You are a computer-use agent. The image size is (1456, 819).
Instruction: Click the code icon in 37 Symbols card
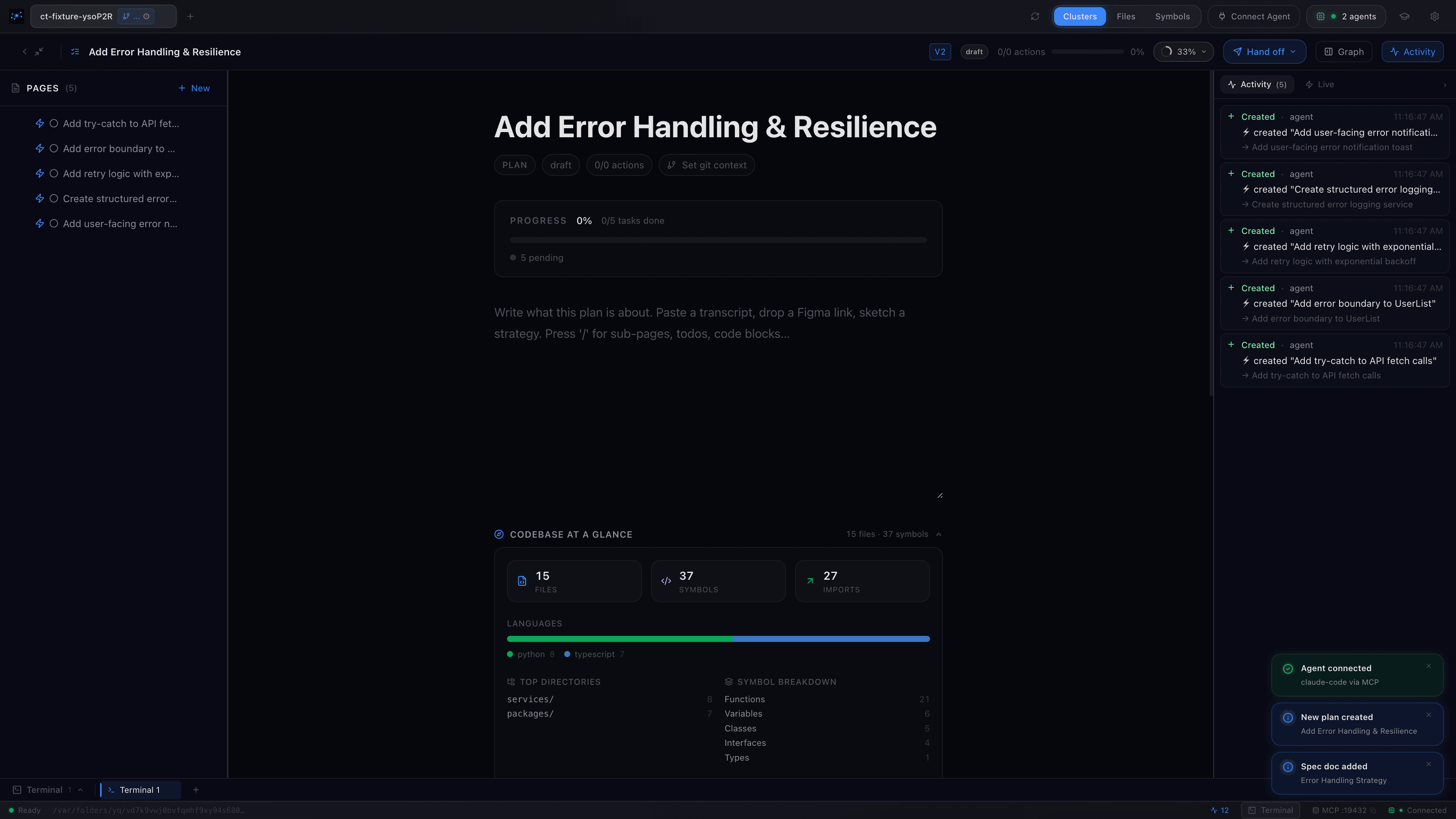(x=667, y=581)
